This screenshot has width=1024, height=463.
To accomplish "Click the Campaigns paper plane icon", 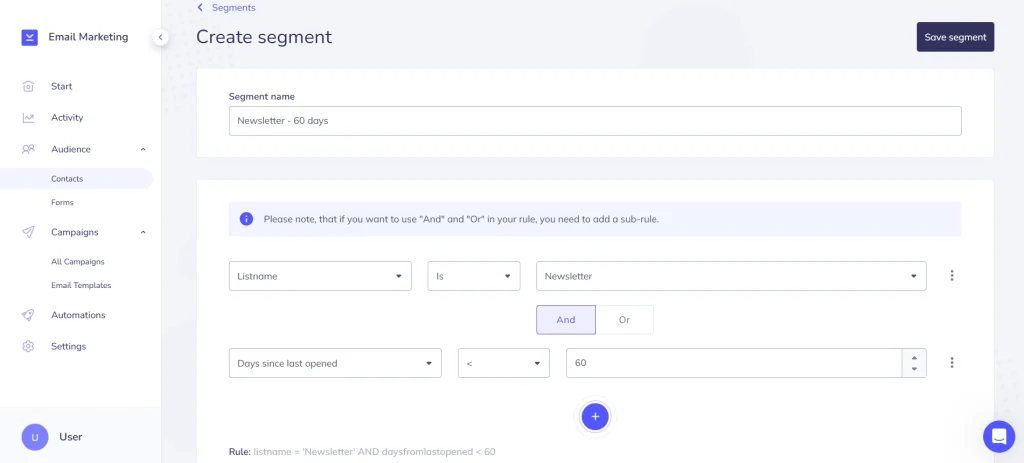I will pos(28,232).
